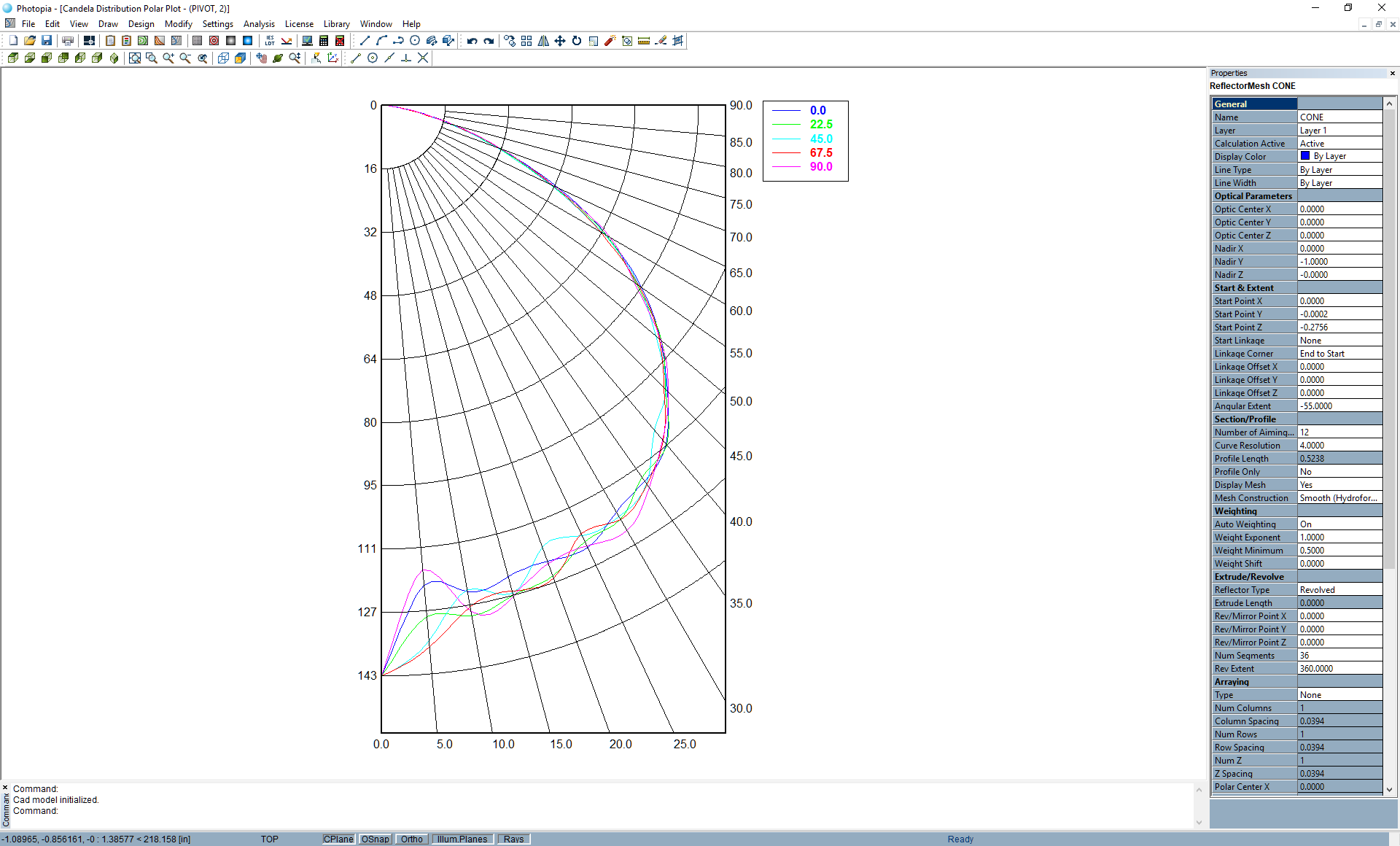The image size is (1400, 846).
Task: Toggle Ortho mode in the status bar
Action: [x=411, y=839]
